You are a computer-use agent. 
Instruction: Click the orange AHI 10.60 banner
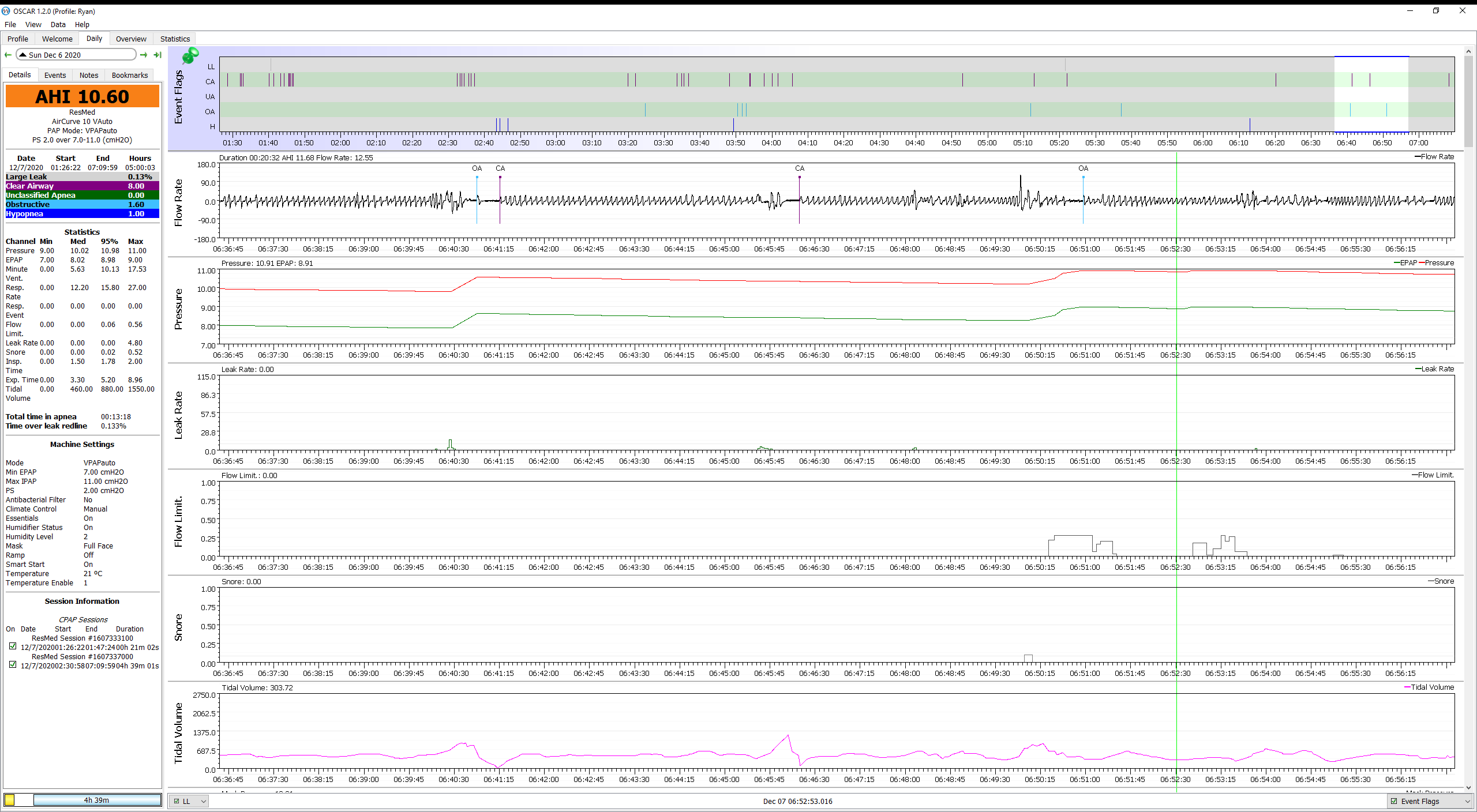pyautogui.click(x=83, y=96)
